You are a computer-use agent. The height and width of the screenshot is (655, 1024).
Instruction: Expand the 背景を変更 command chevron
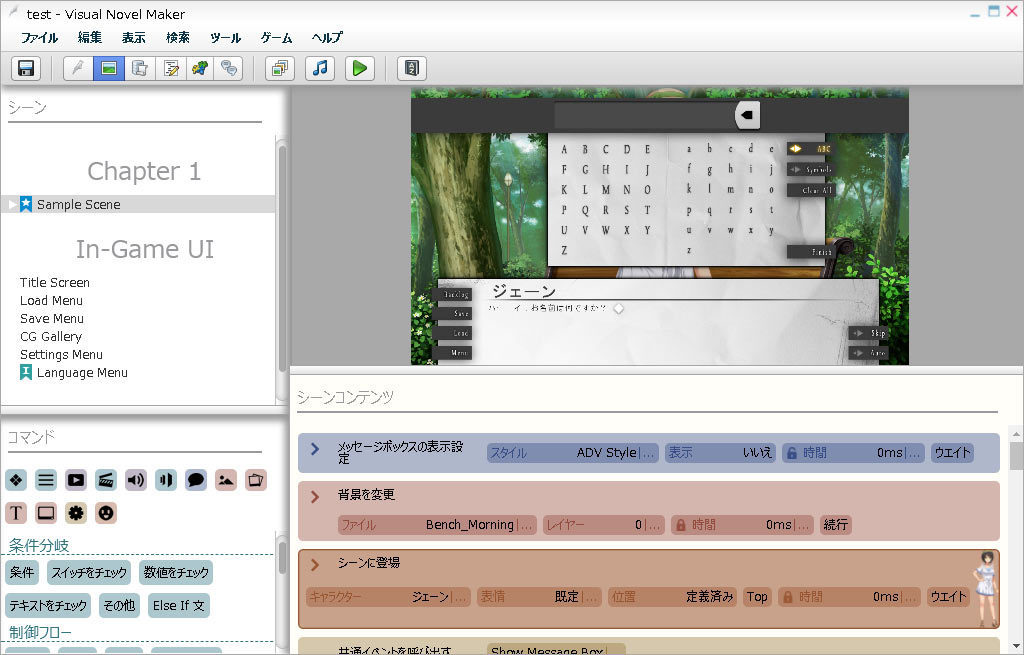coord(315,496)
